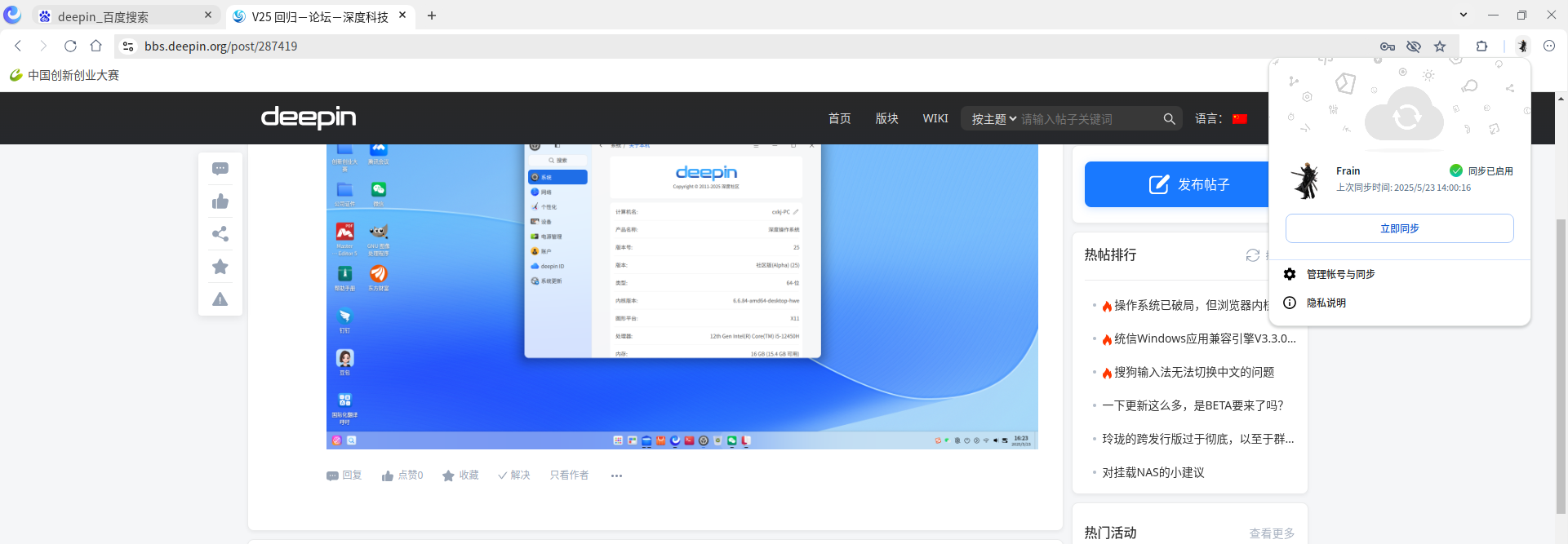Screen dimensions: 1568x544
Task: Open 版块 in forum navigation
Action: click(x=887, y=118)
